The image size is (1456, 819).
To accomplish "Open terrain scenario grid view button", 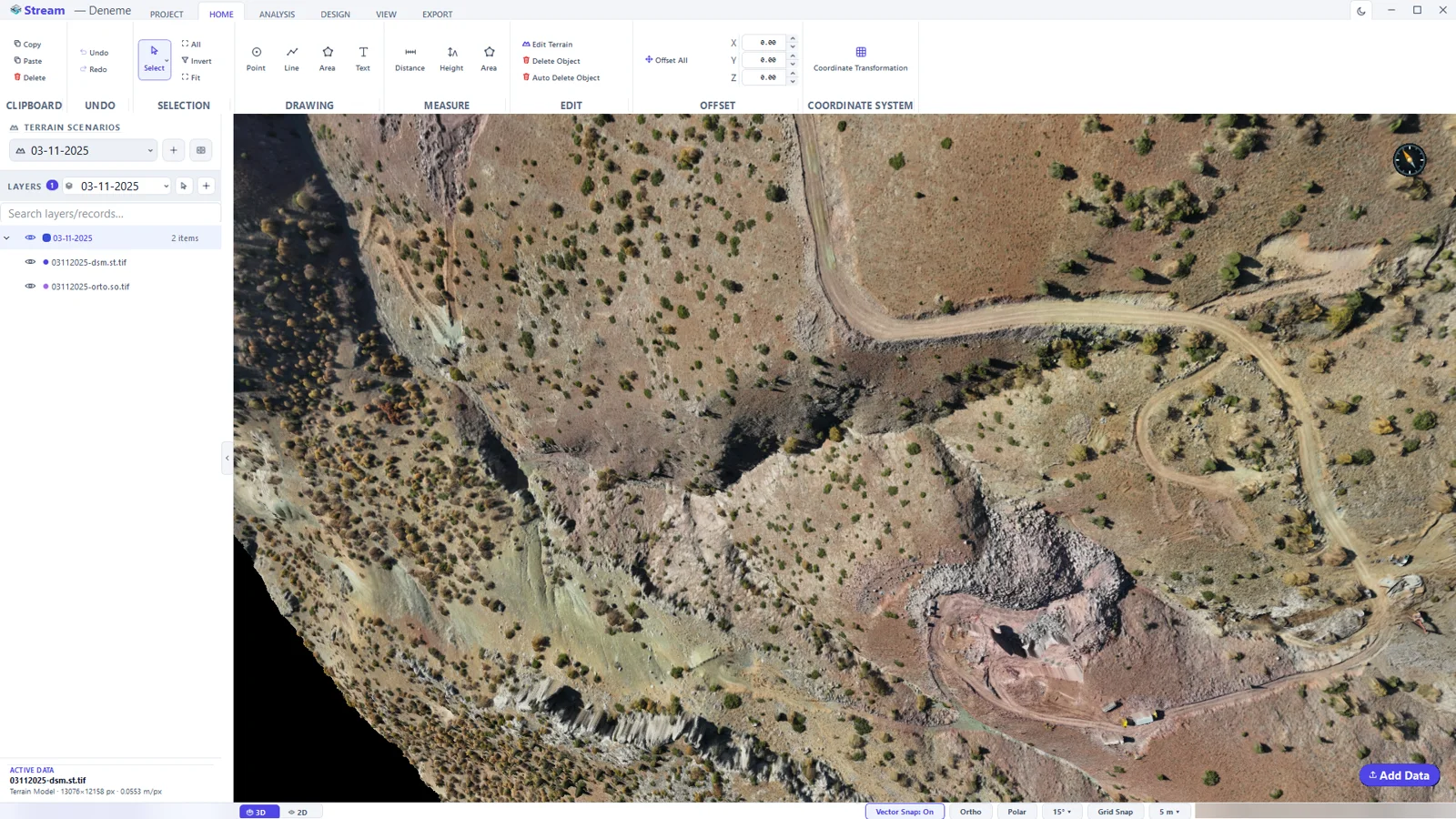I will (x=201, y=150).
